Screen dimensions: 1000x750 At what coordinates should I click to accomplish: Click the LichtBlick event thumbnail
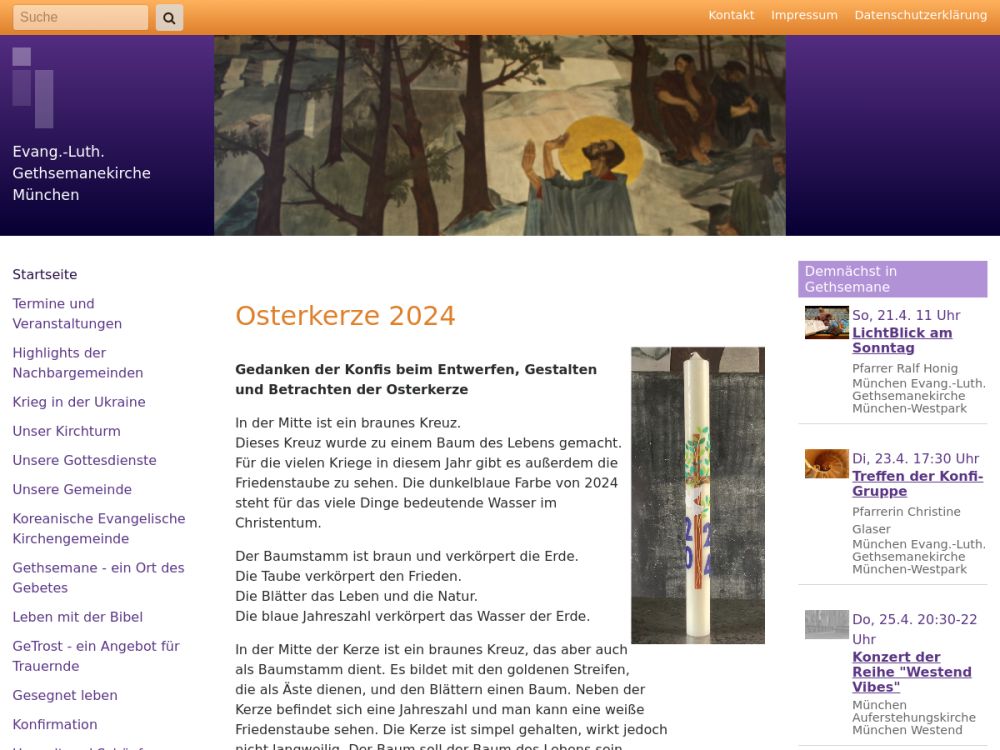[826, 323]
